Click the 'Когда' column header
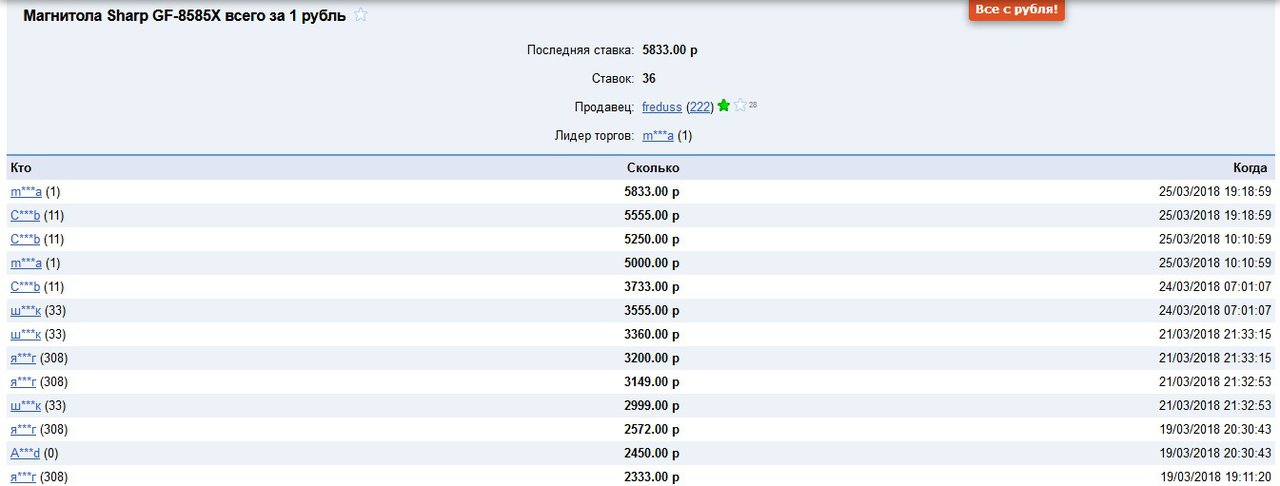1280x486 pixels. 1252,168
